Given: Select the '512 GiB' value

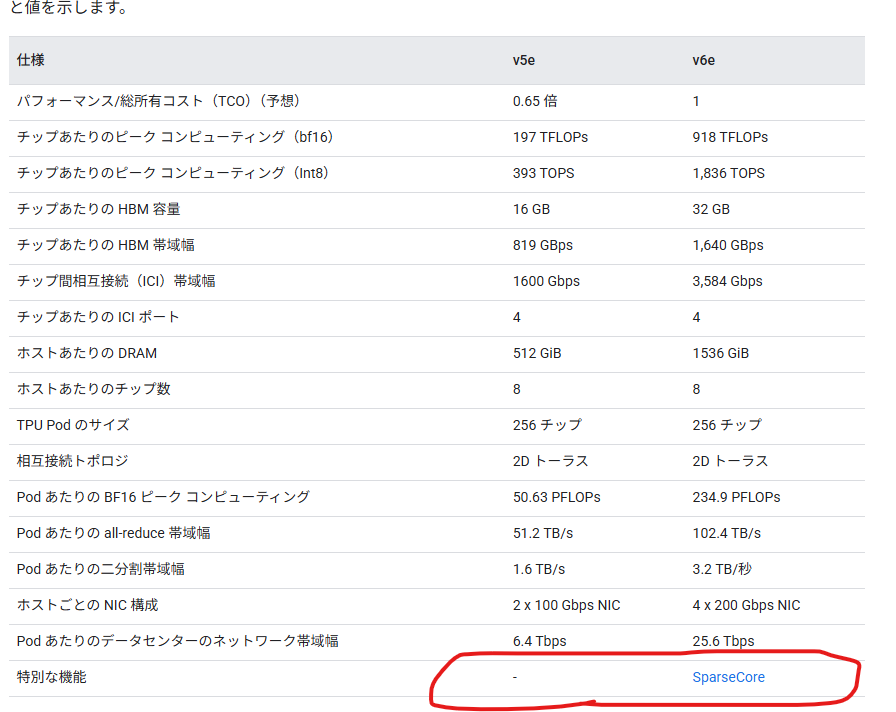Looking at the screenshot, I should [537, 353].
